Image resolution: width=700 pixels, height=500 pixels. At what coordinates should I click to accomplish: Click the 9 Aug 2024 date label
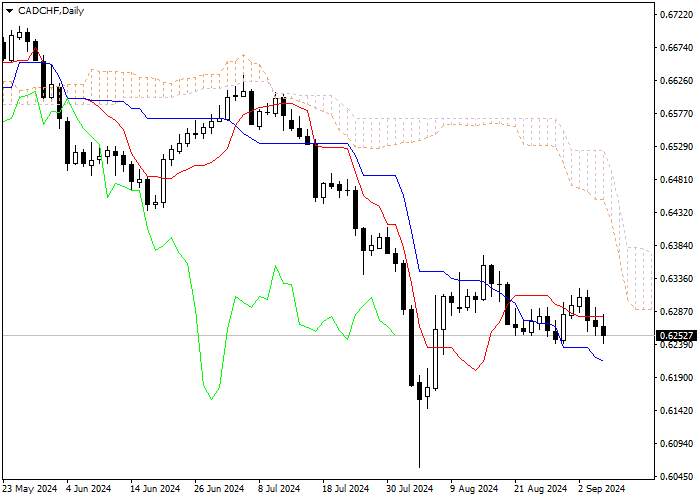click(x=474, y=489)
